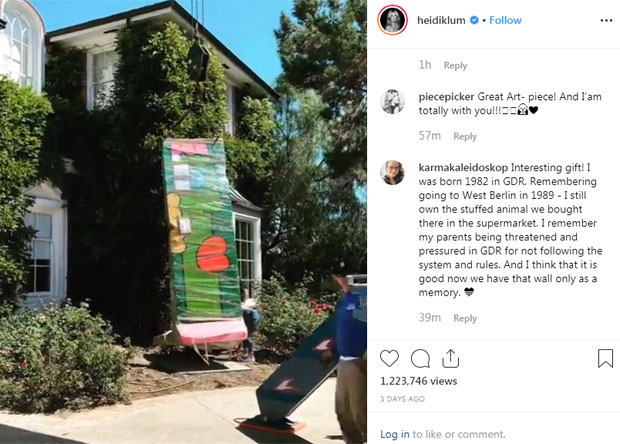The image size is (620, 444).
Task: Click blue verified badge next to heidiklum
Action: (474, 20)
